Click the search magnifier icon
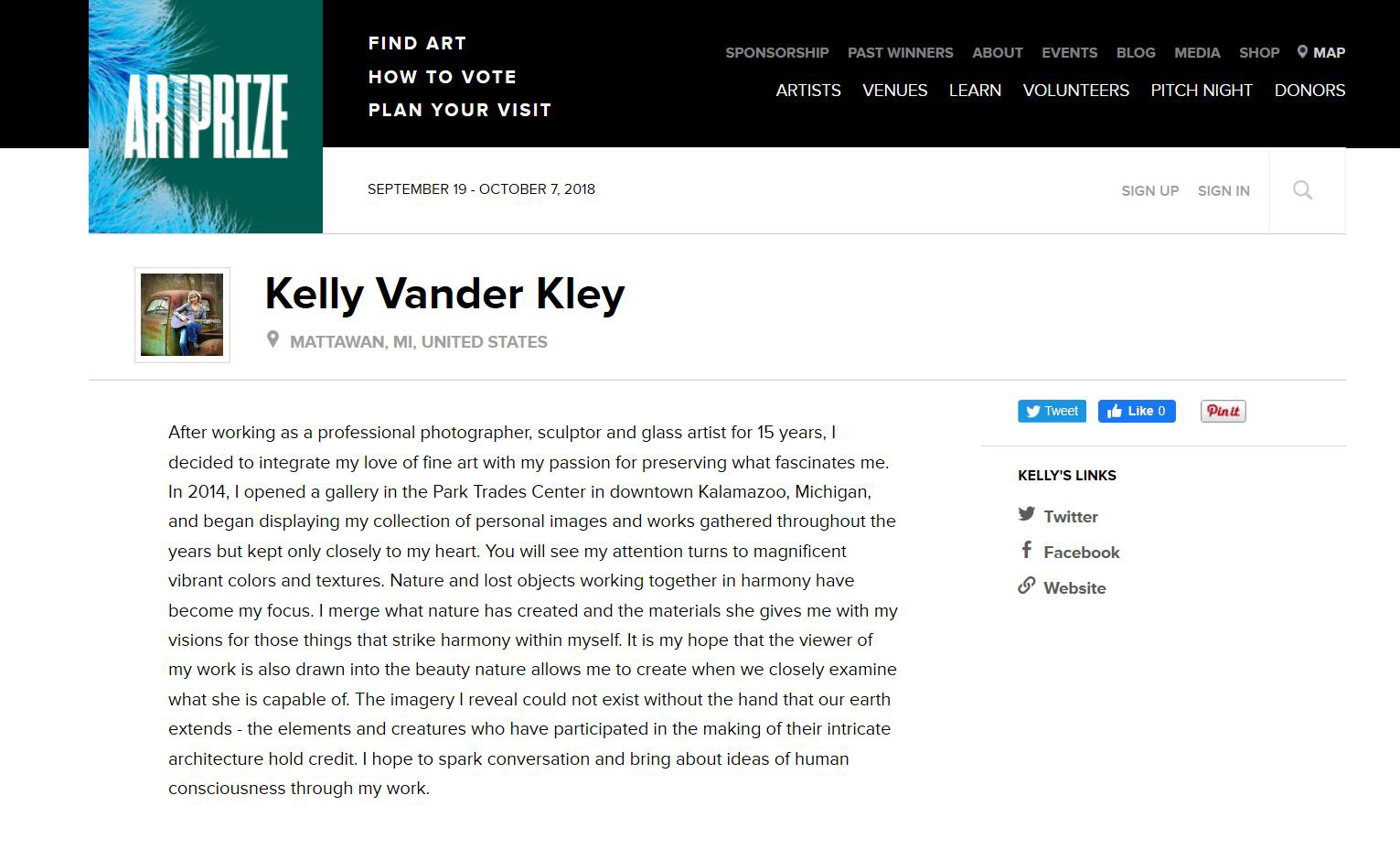 1302,190
